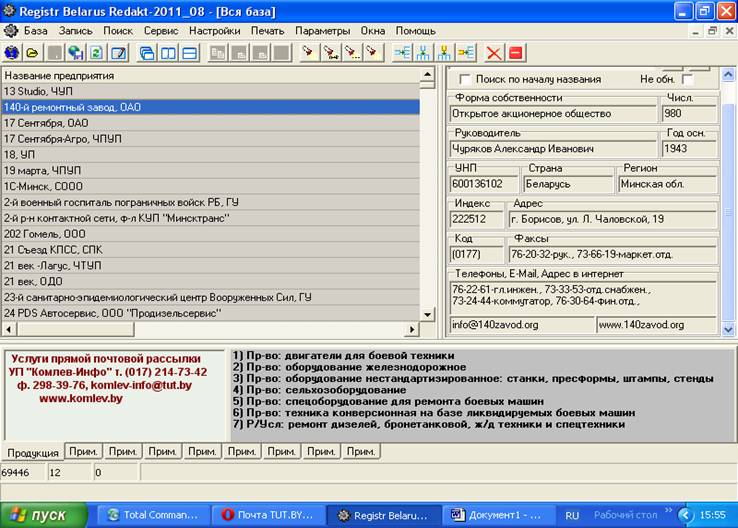Click the red stop toolbar icon
This screenshot has width=738, height=528.
click(x=515, y=52)
